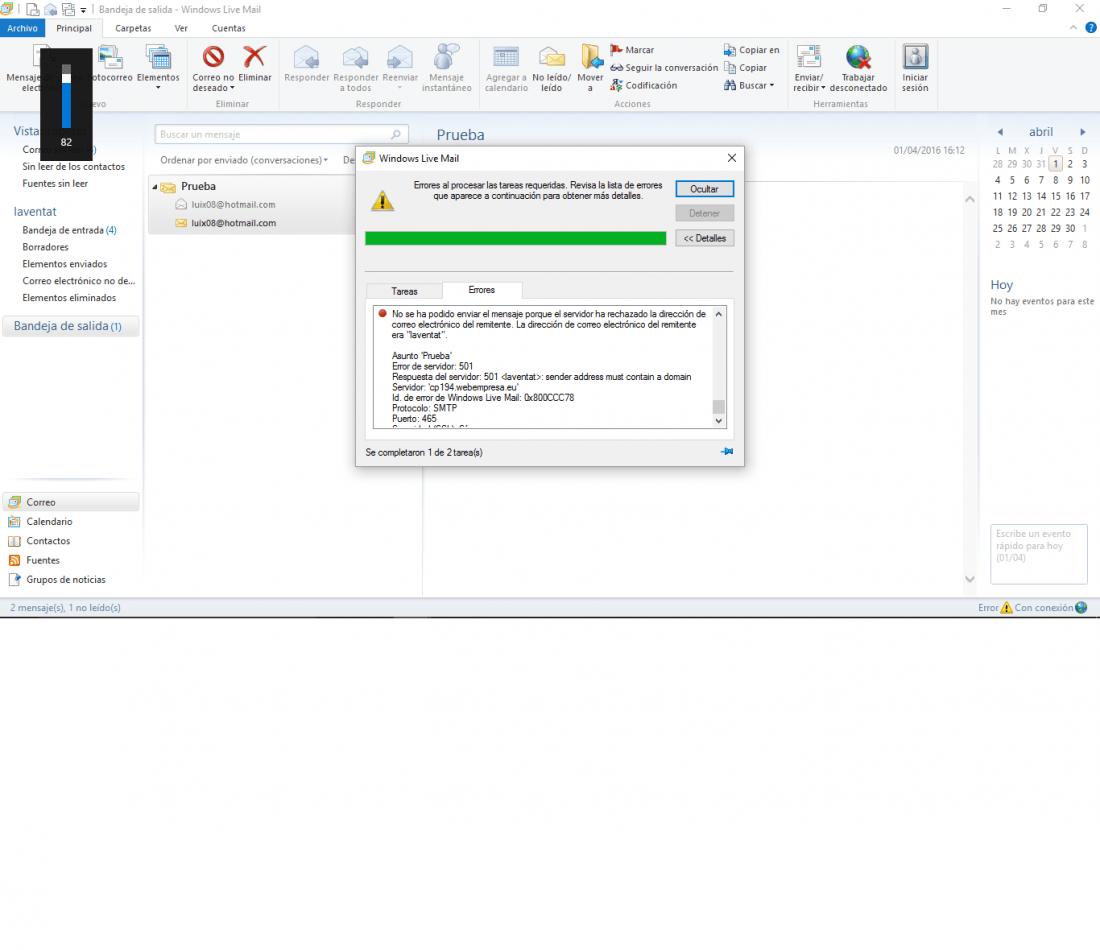Select the Errores tab in dialog
The image size is (1100, 950).
tap(482, 290)
